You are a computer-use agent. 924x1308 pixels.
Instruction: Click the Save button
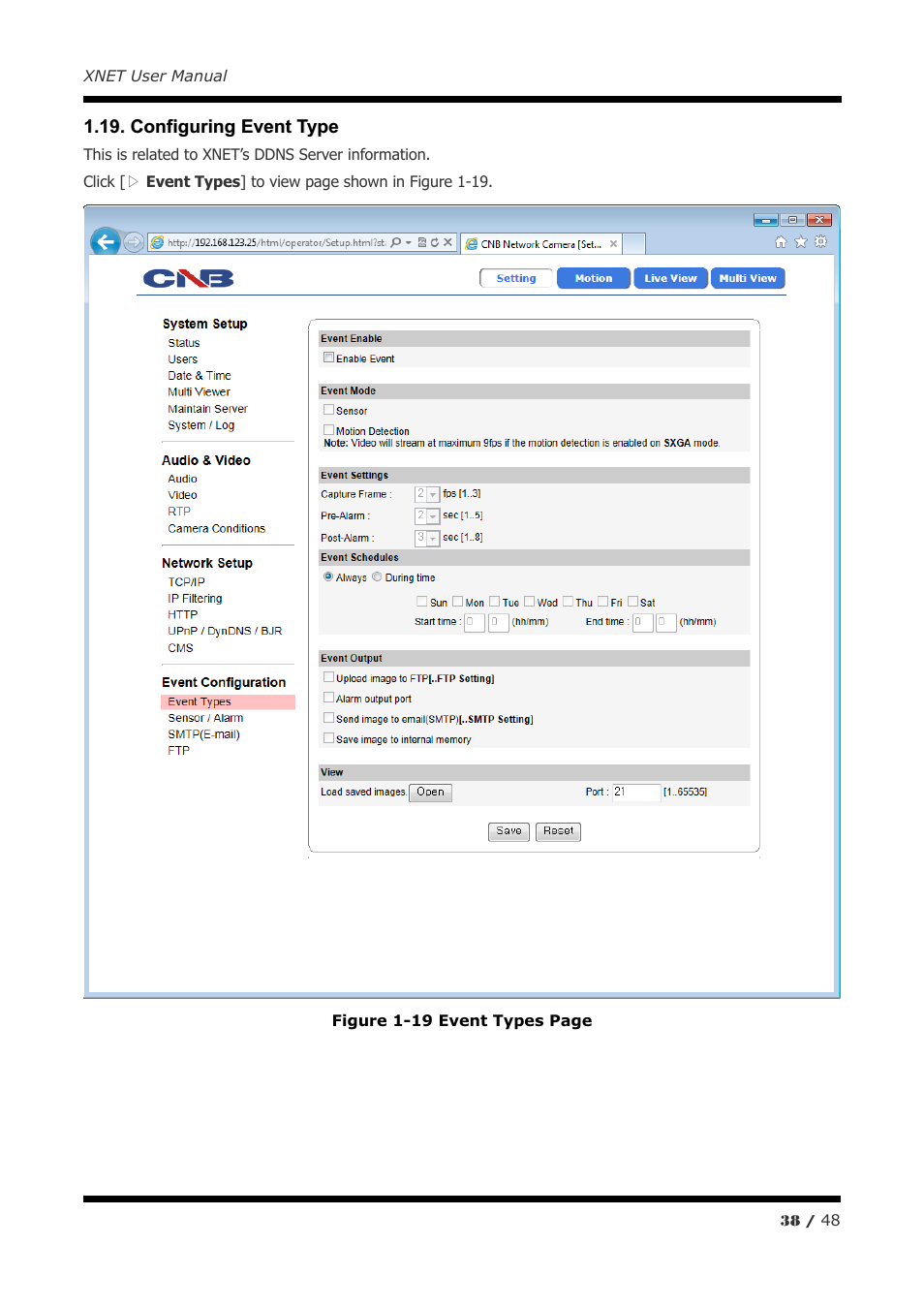click(508, 831)
